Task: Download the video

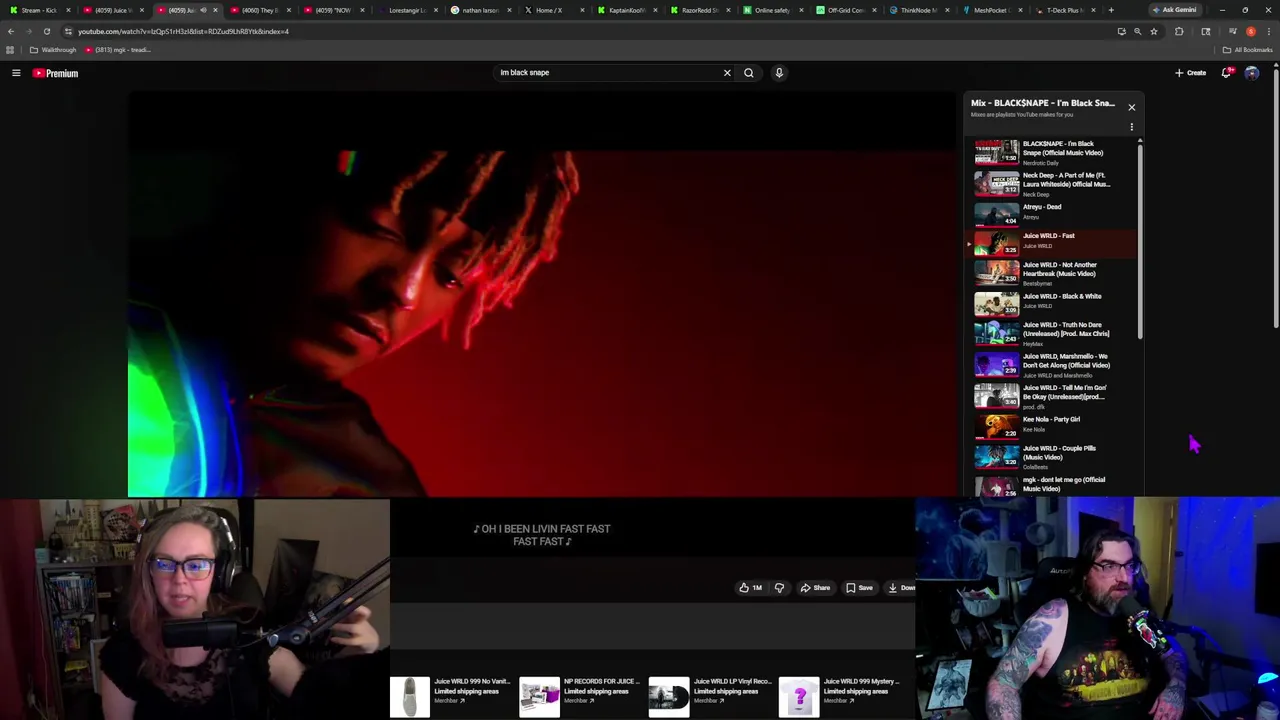Action: click(901, 588)
